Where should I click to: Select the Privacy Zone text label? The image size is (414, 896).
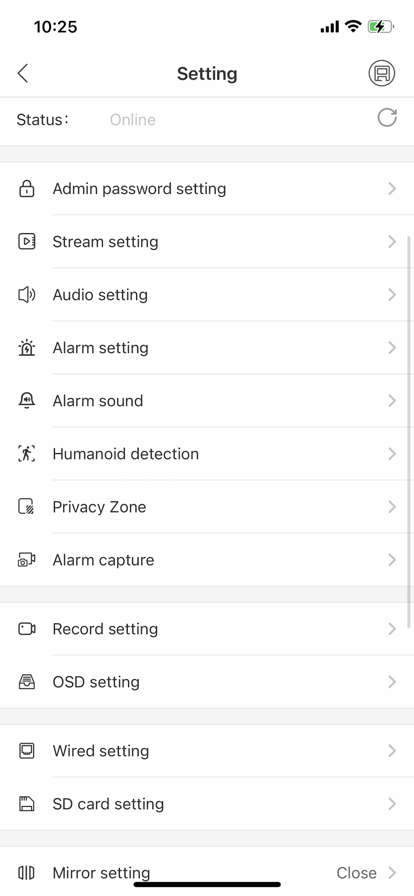click(x=99, y=507)
